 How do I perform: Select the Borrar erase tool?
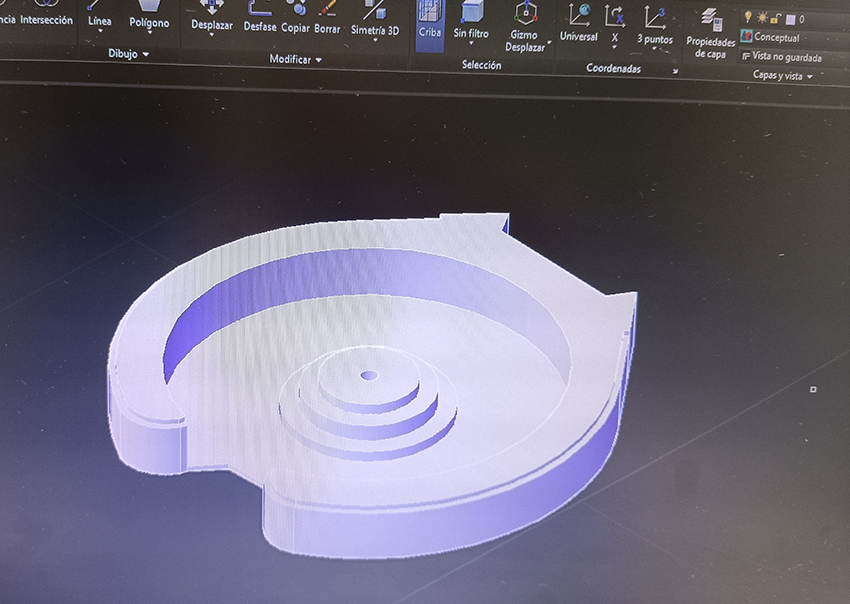(x=327, y=19)
